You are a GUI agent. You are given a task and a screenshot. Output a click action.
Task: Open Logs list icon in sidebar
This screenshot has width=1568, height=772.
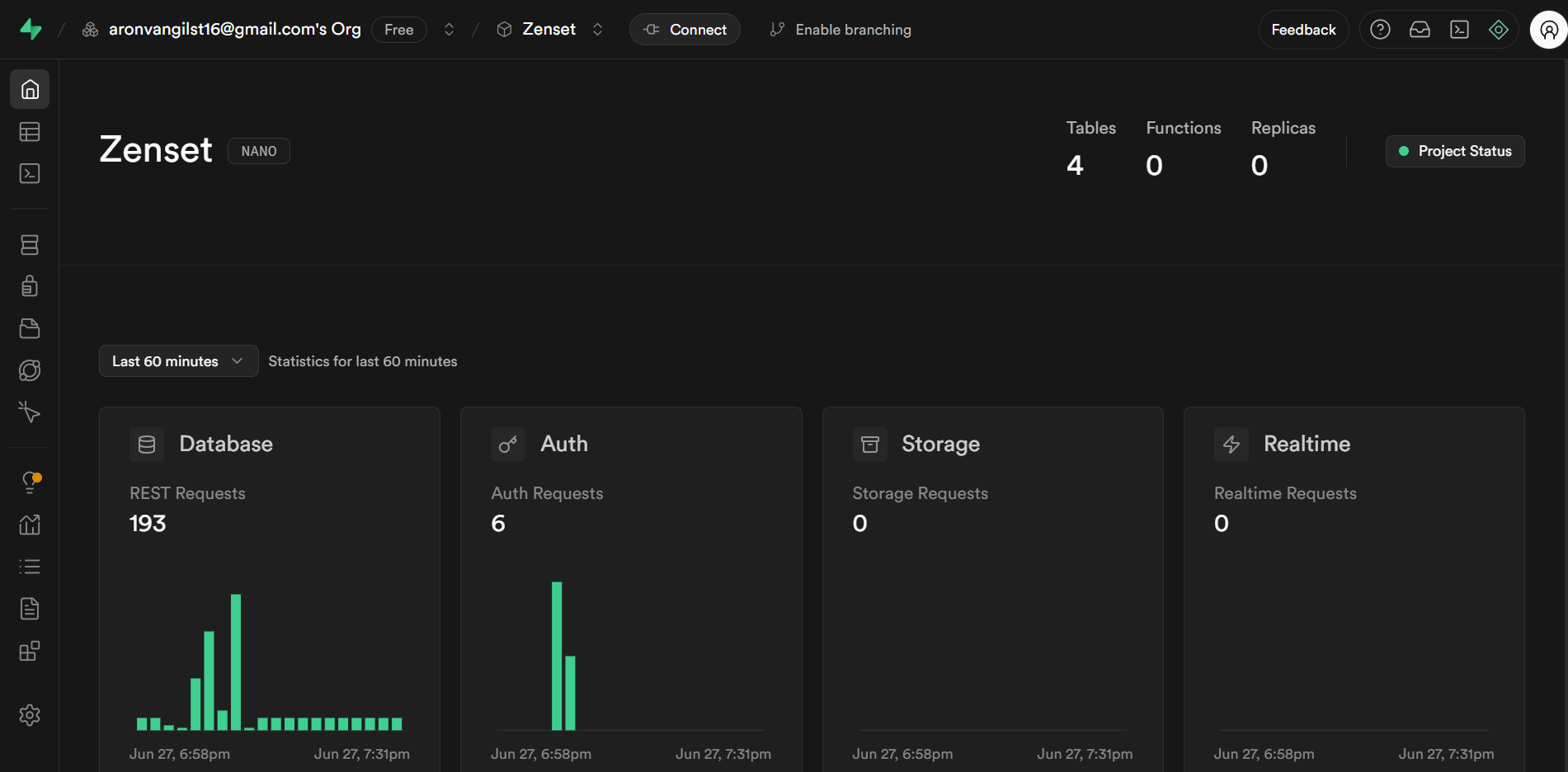[30, 567]
